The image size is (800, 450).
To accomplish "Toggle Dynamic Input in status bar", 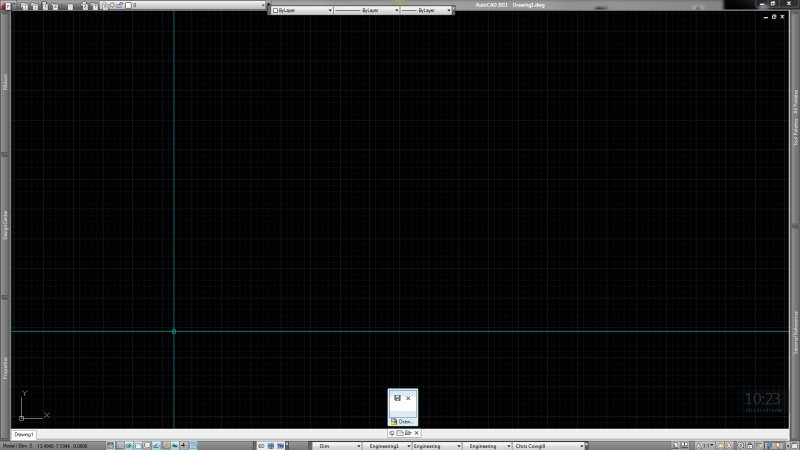I will pyautogui.click(x=175, y=446).
